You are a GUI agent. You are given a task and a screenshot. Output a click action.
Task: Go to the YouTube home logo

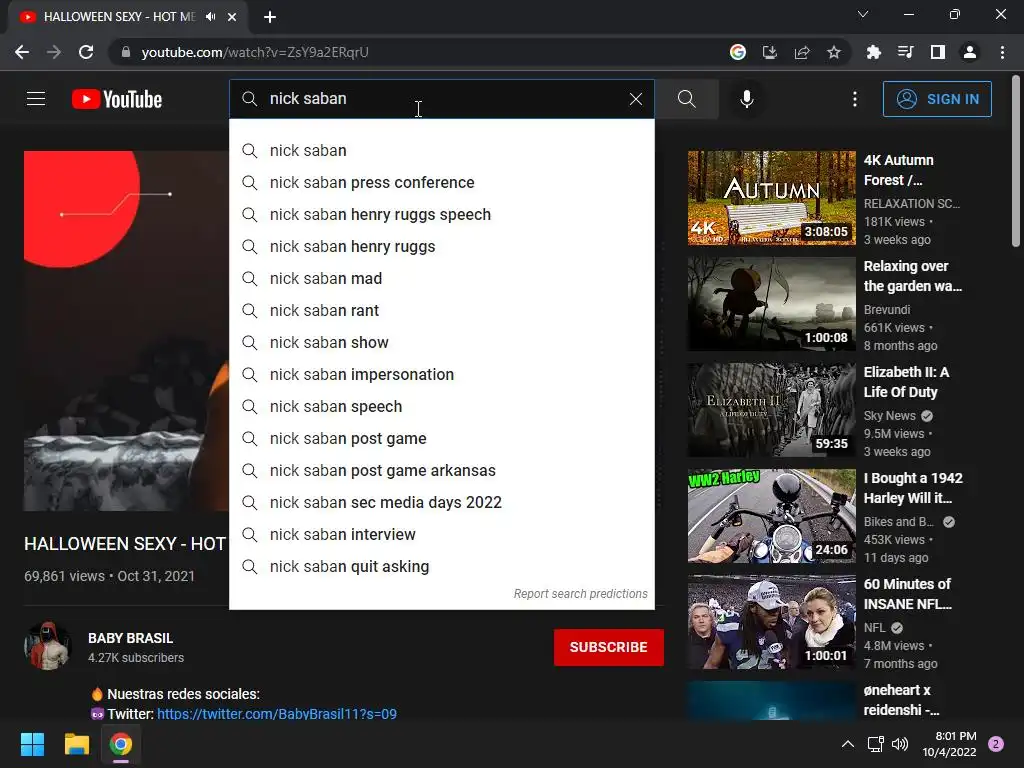[x=117, y=99]
